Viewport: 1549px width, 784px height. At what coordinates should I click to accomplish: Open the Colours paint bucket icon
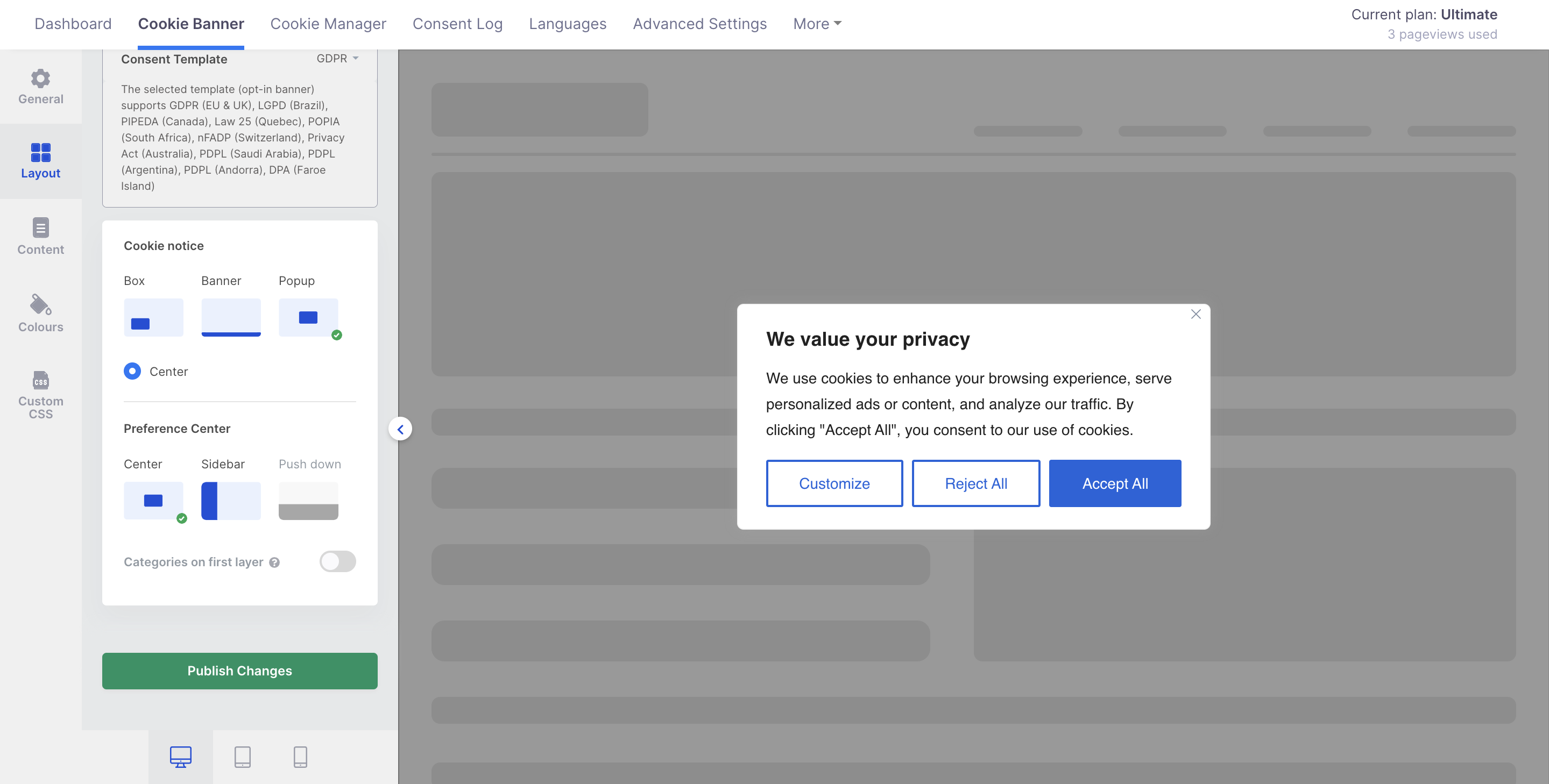click(40, 304)
